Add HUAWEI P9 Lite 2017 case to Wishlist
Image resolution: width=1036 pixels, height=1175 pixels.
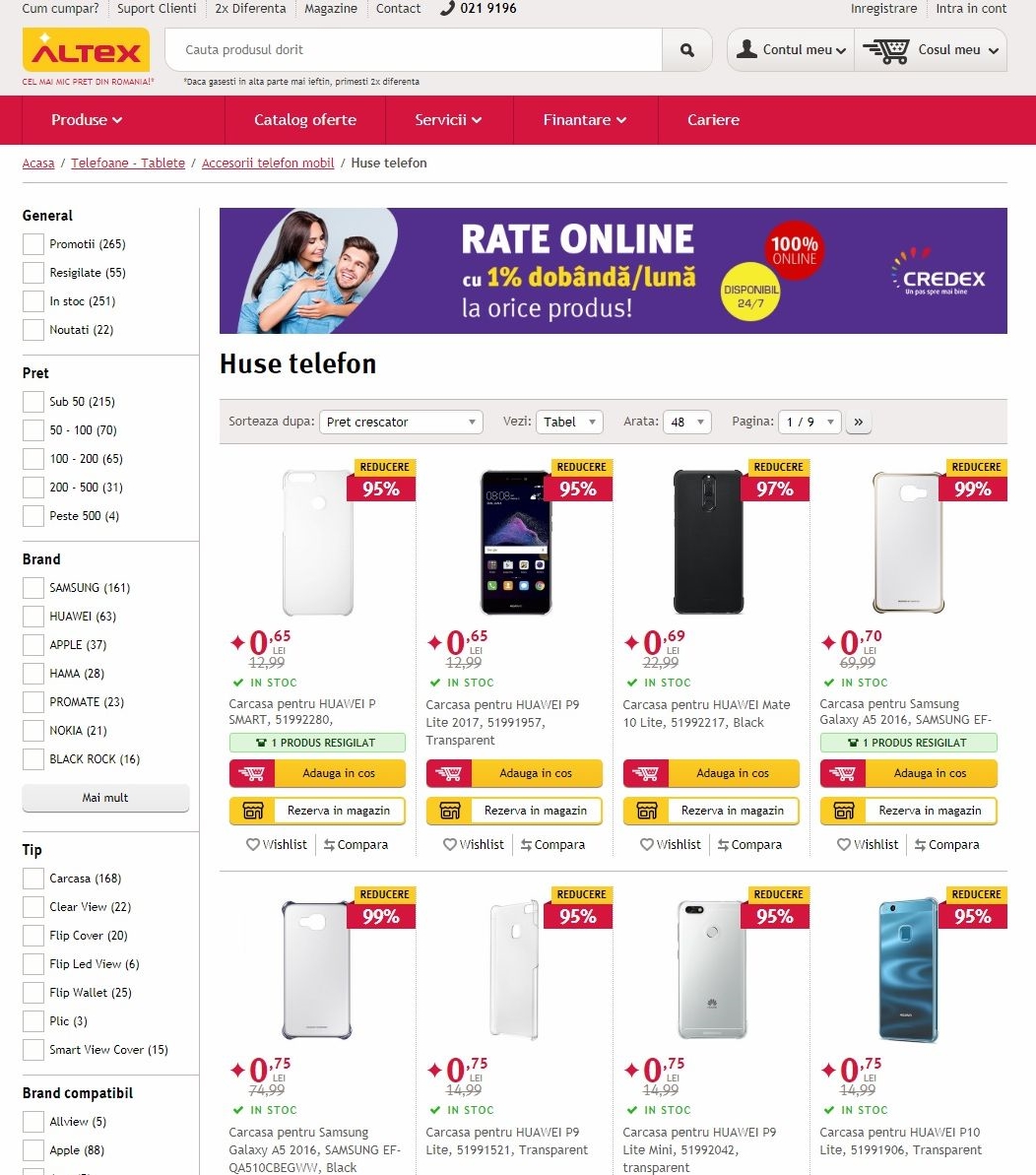[473, 844]
